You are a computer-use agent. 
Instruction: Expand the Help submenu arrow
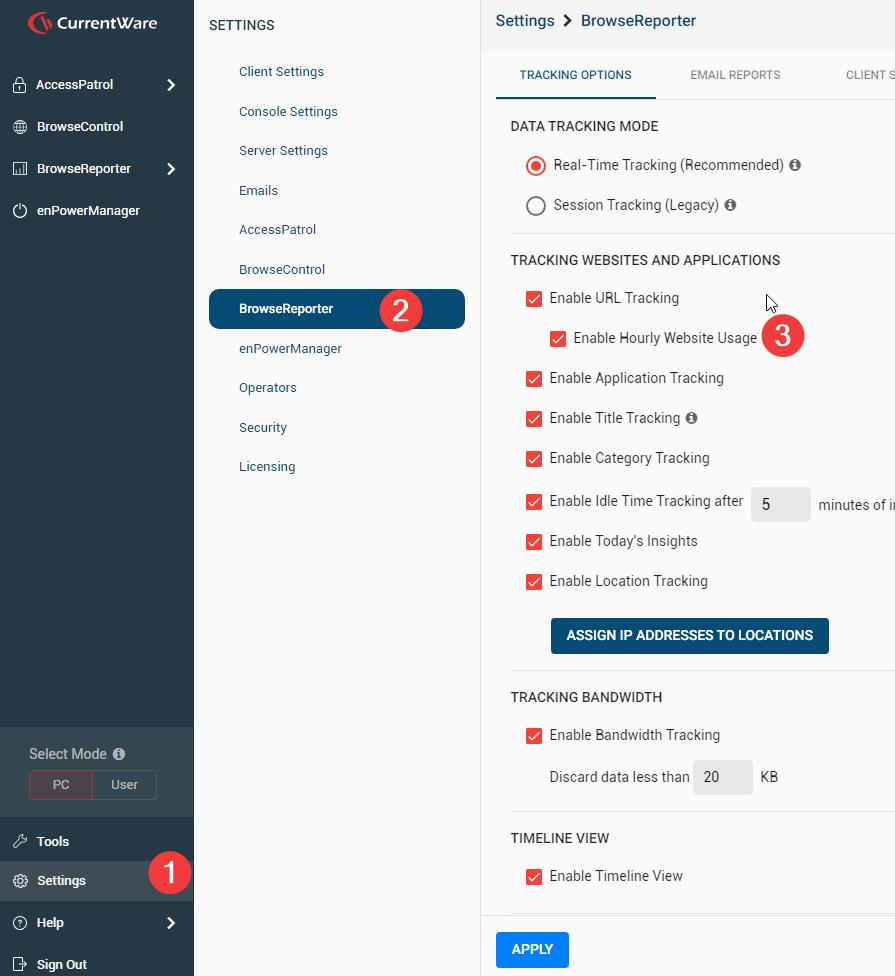pyautogui.click(x=171, y=922)
